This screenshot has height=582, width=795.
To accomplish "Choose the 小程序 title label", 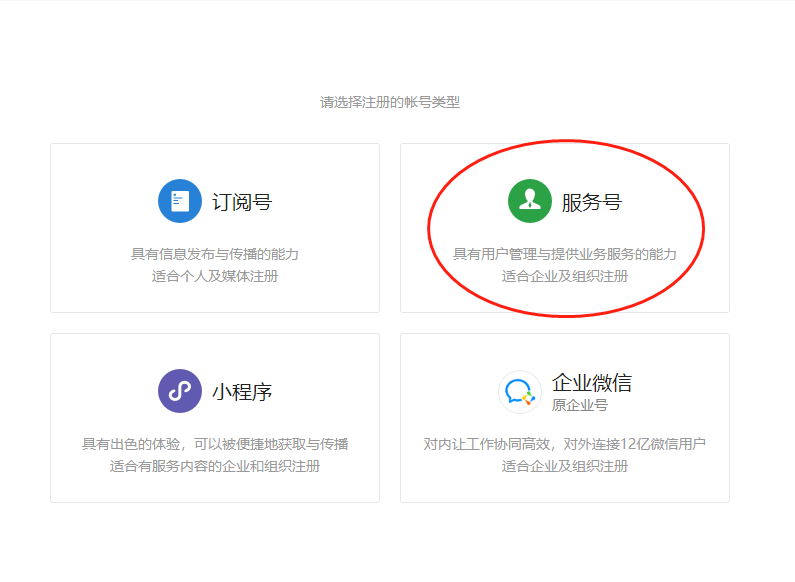I will click(x=242, y=392).
